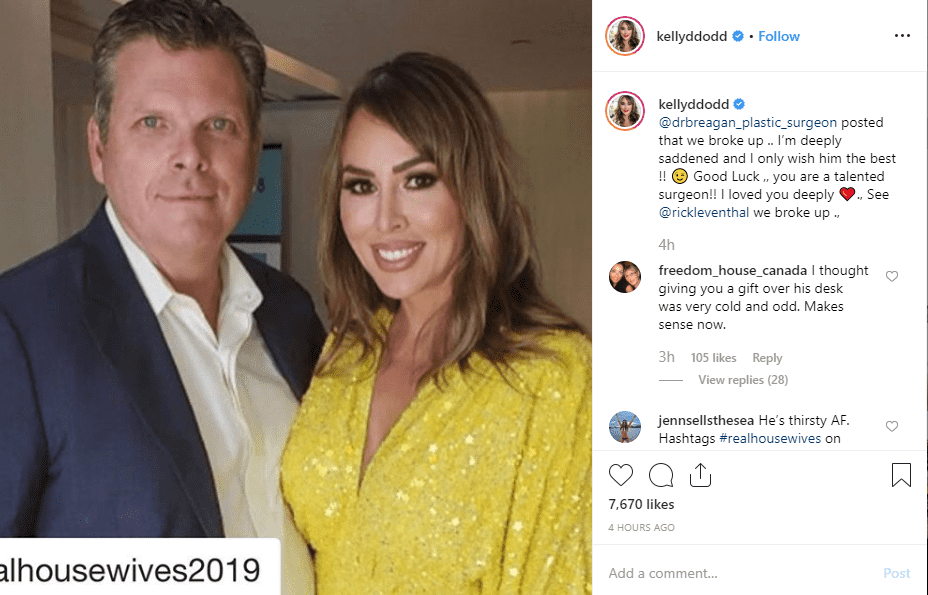
Task: Like freedom_house_canada's comment
Action: coord(892,276)
